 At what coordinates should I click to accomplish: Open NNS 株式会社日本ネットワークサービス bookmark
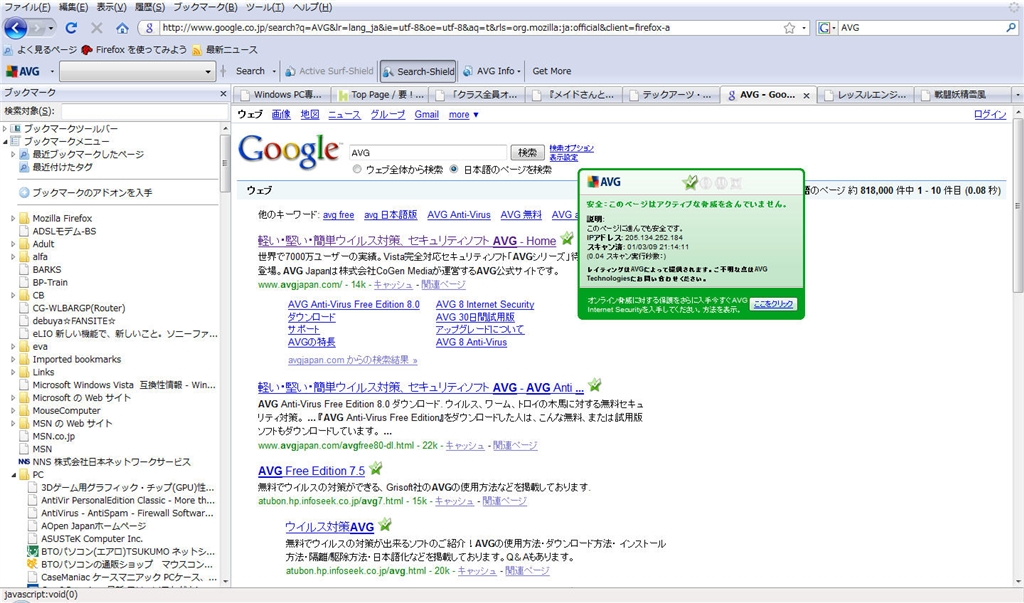point(104,462)
